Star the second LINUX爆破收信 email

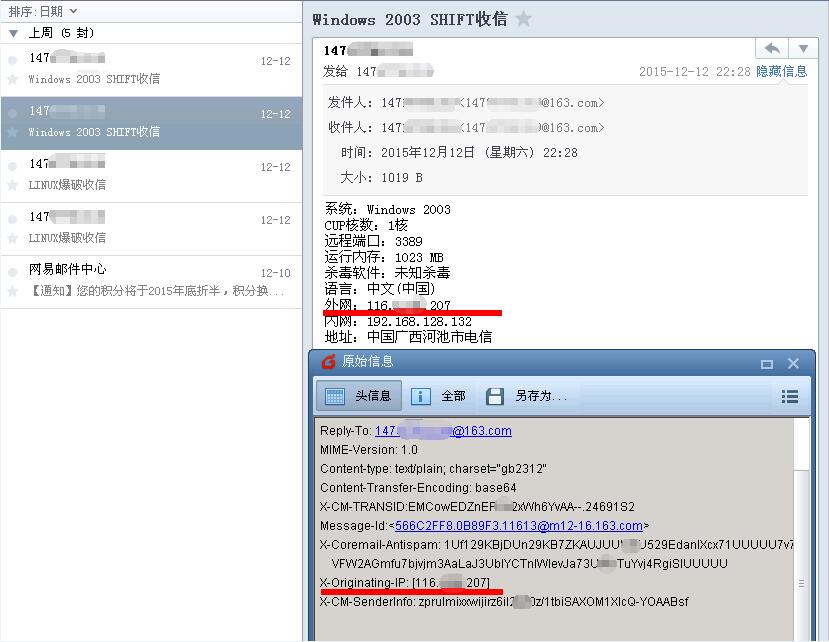click(x=13, y=238)
